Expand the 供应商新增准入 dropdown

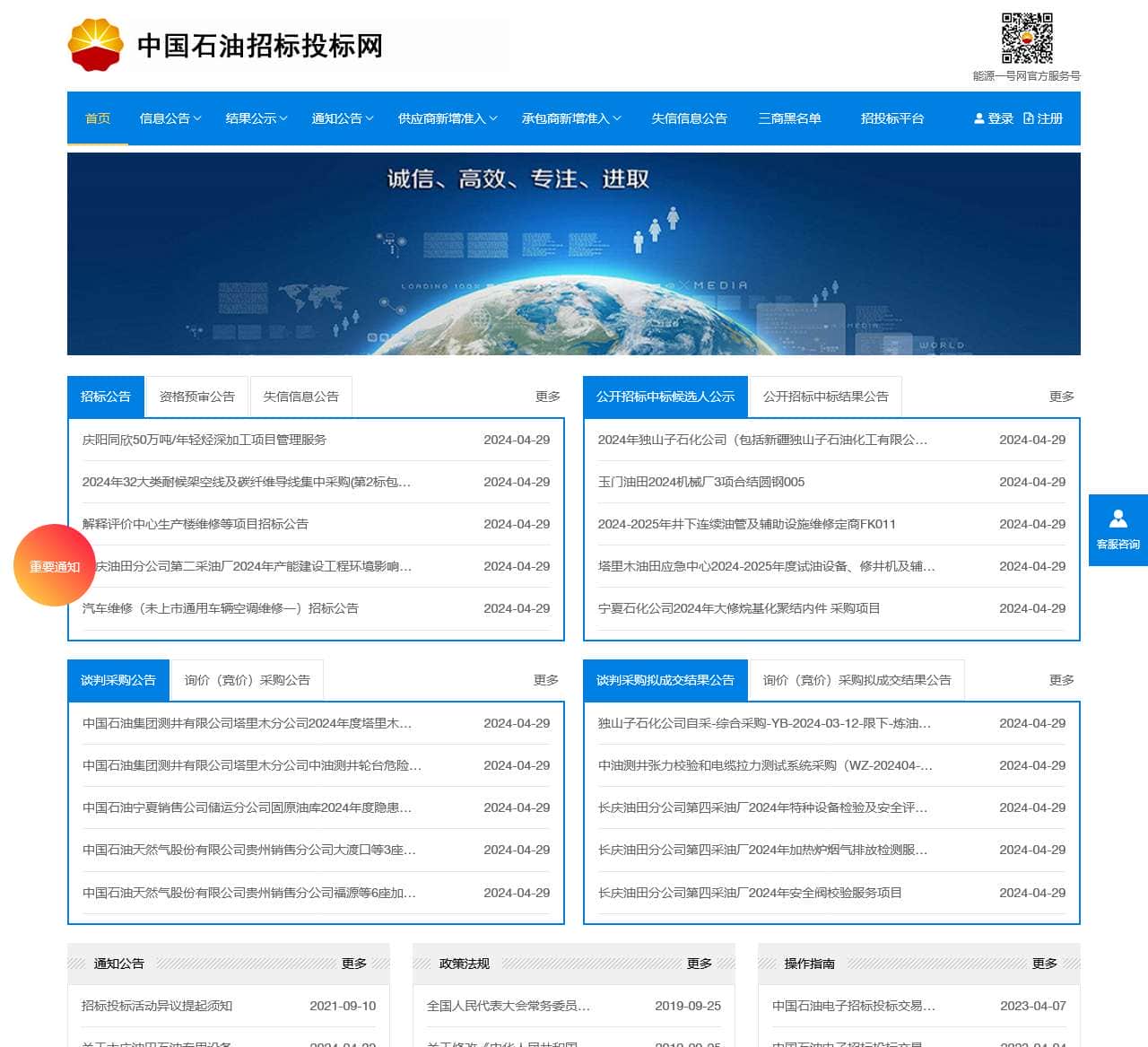441,118
